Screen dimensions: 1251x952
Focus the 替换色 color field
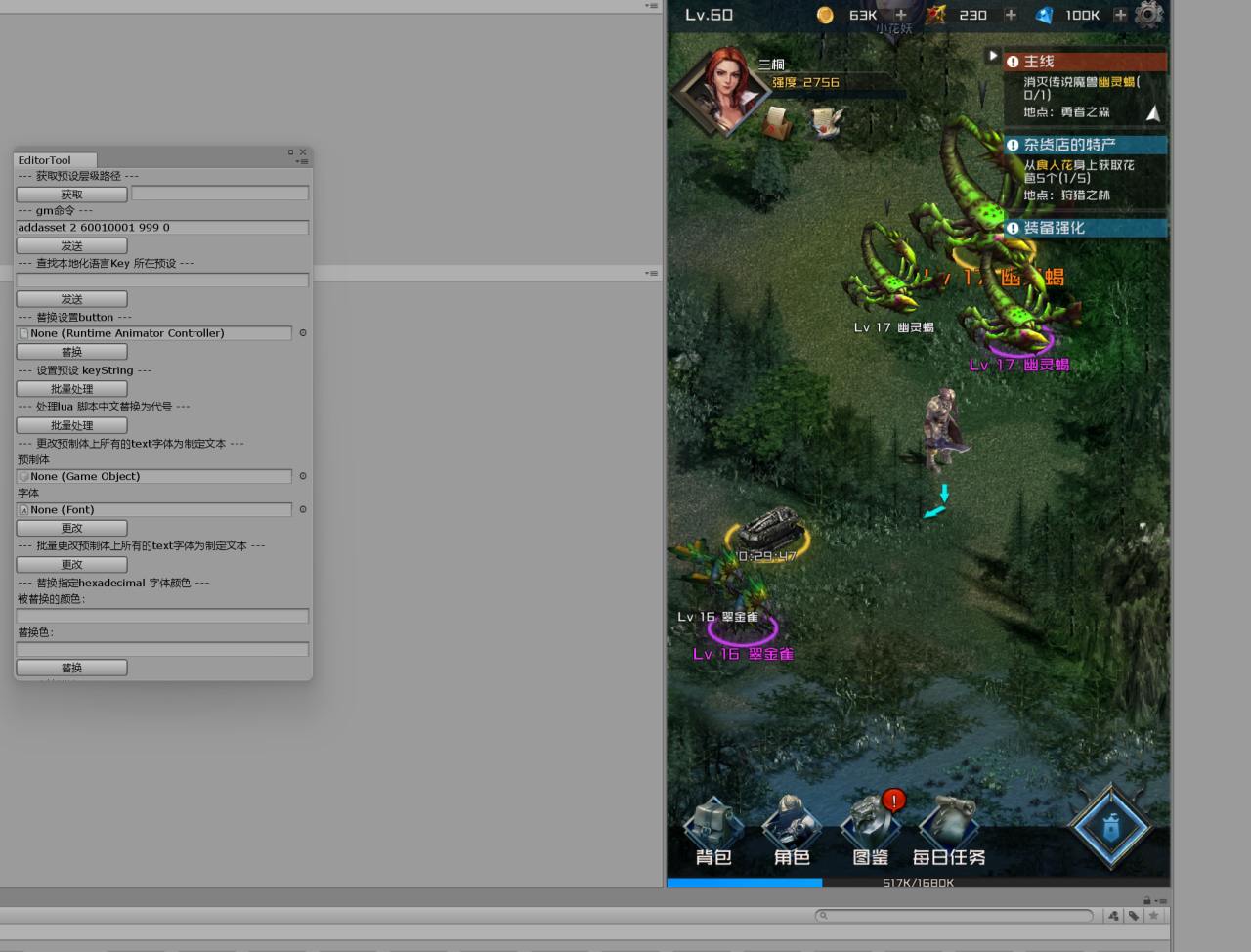point(162,649)
